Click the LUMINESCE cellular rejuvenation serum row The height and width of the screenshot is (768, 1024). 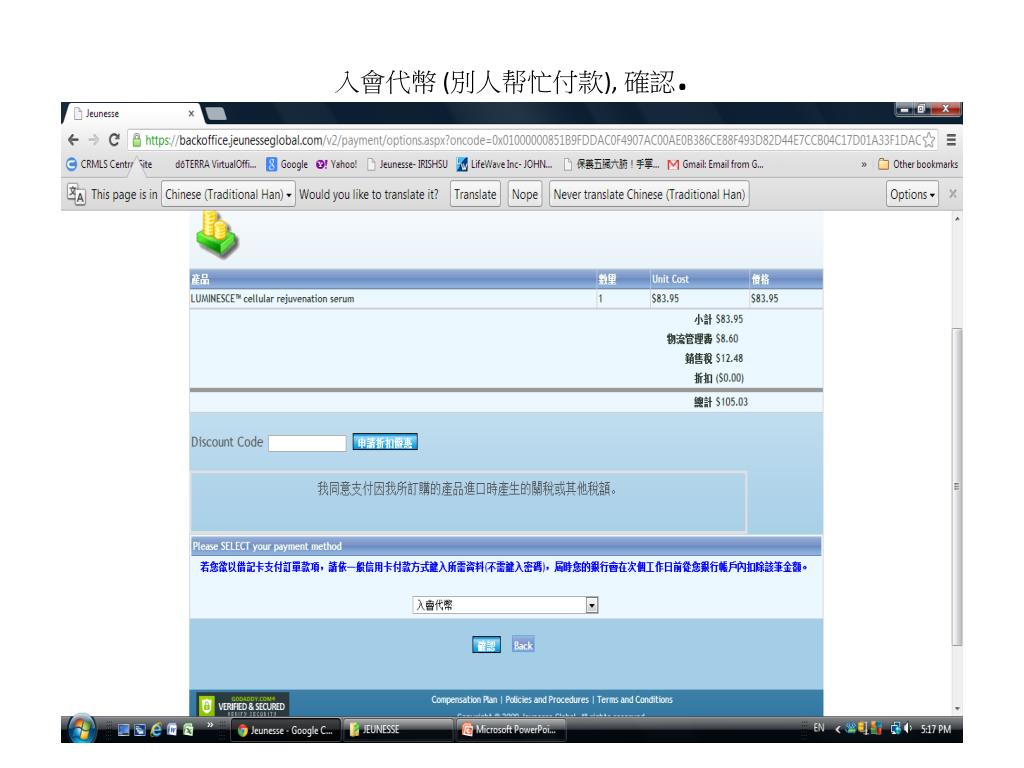505,298
